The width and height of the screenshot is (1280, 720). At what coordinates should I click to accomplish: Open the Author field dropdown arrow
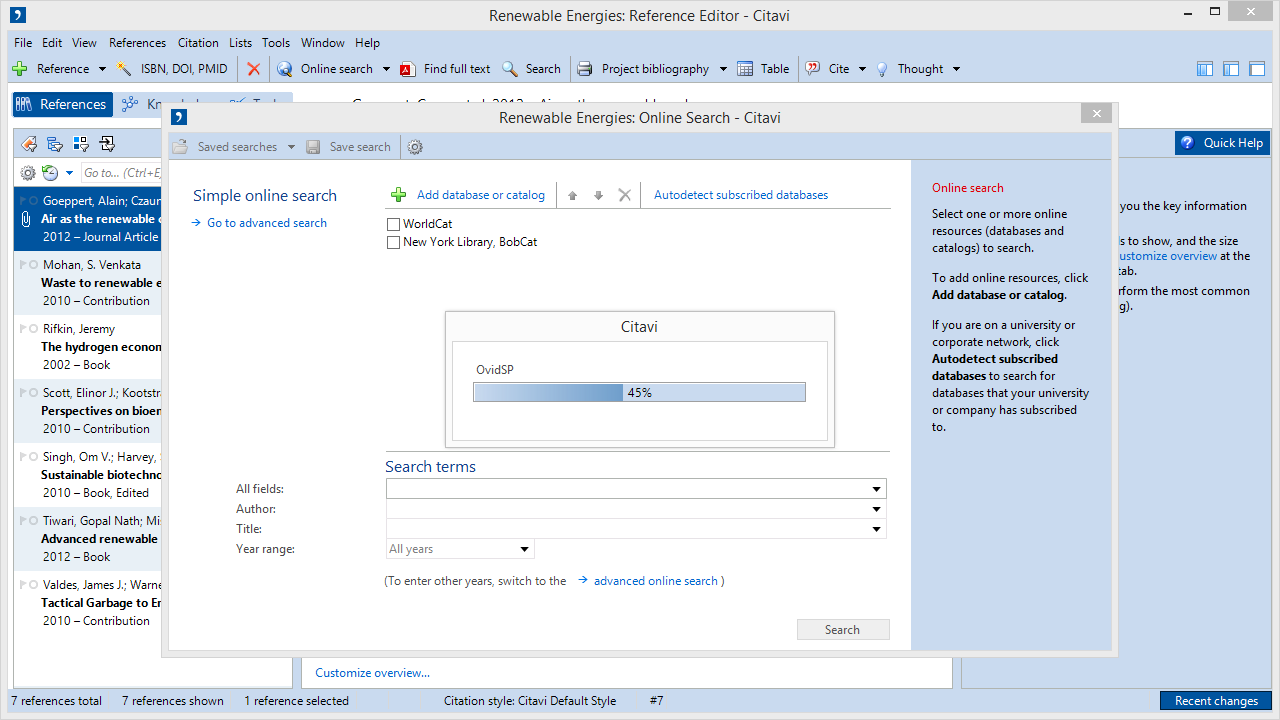876,509
